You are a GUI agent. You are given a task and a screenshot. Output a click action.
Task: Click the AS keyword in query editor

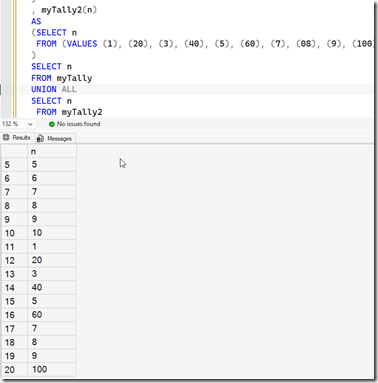tap(36, 21)
